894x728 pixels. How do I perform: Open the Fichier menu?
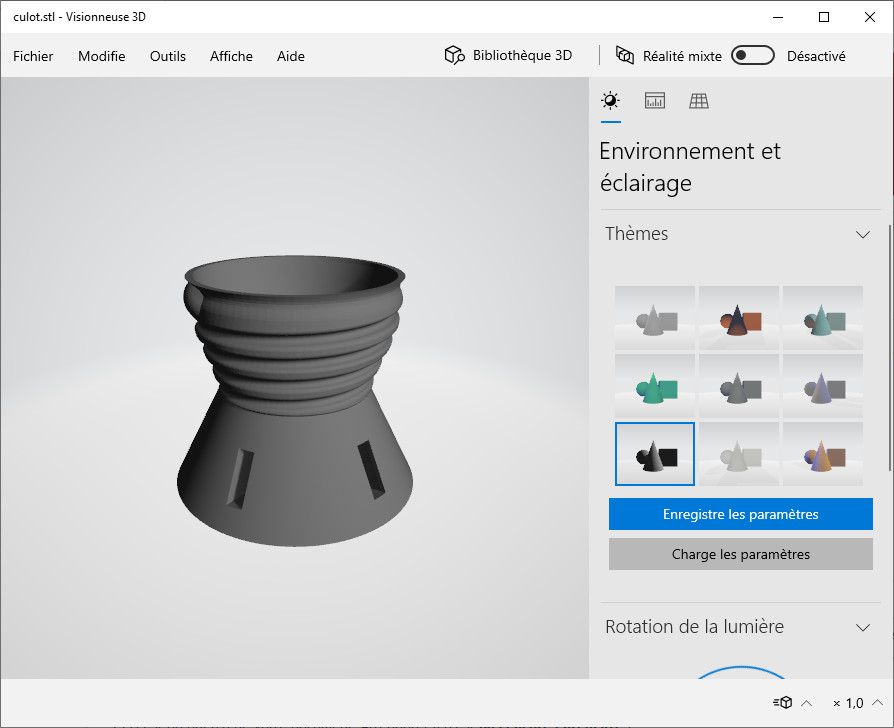33,56
